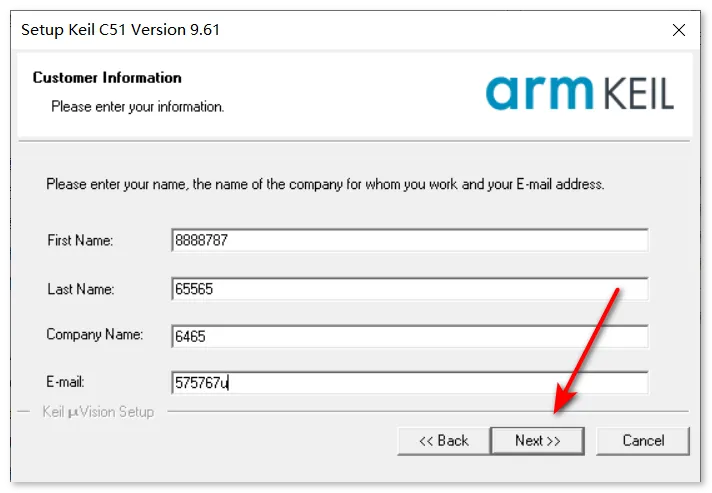Click the First Name label
This screenshot has width=712, height=493.
pyautogui.click(x=80, y=240)
